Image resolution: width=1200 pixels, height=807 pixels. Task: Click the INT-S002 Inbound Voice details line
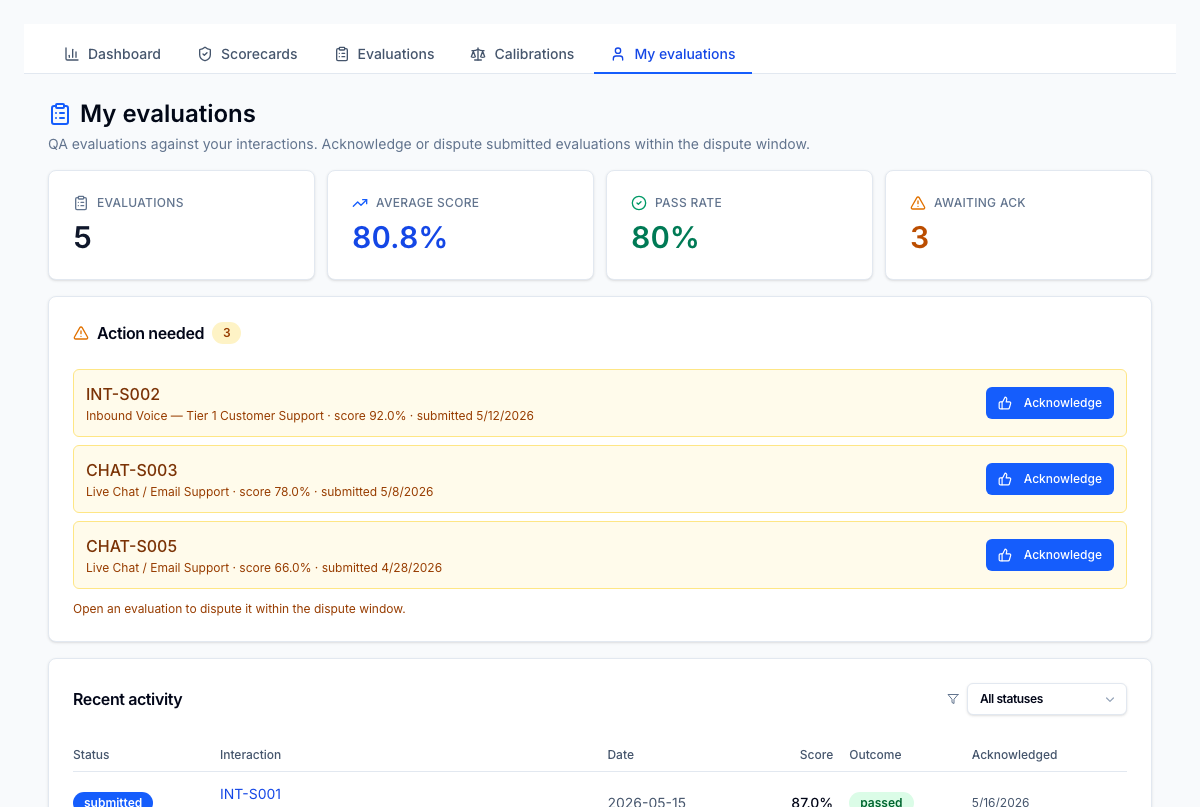point(310,416)
